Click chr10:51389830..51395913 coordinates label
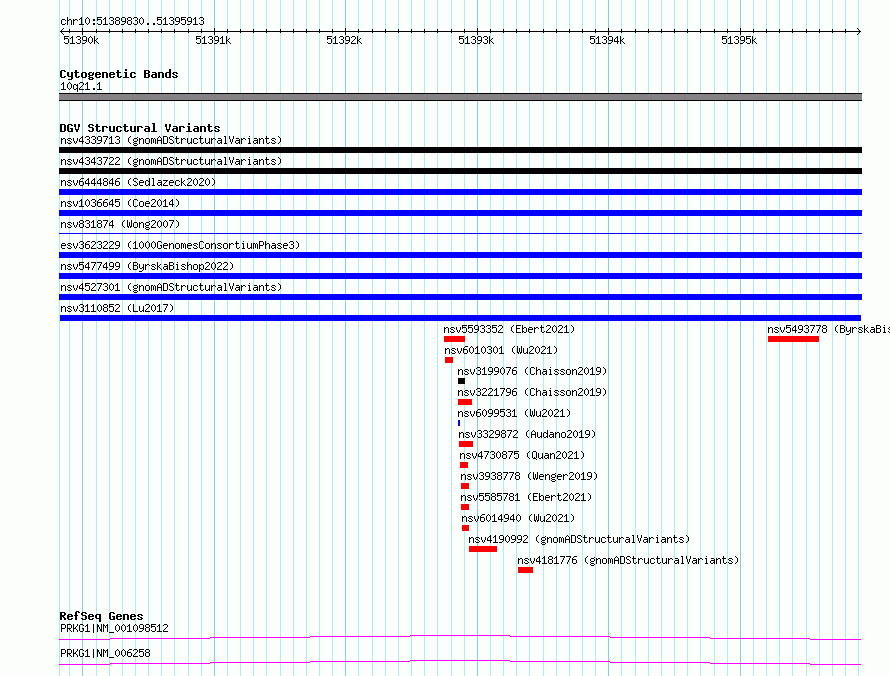 tap(132, 21)
